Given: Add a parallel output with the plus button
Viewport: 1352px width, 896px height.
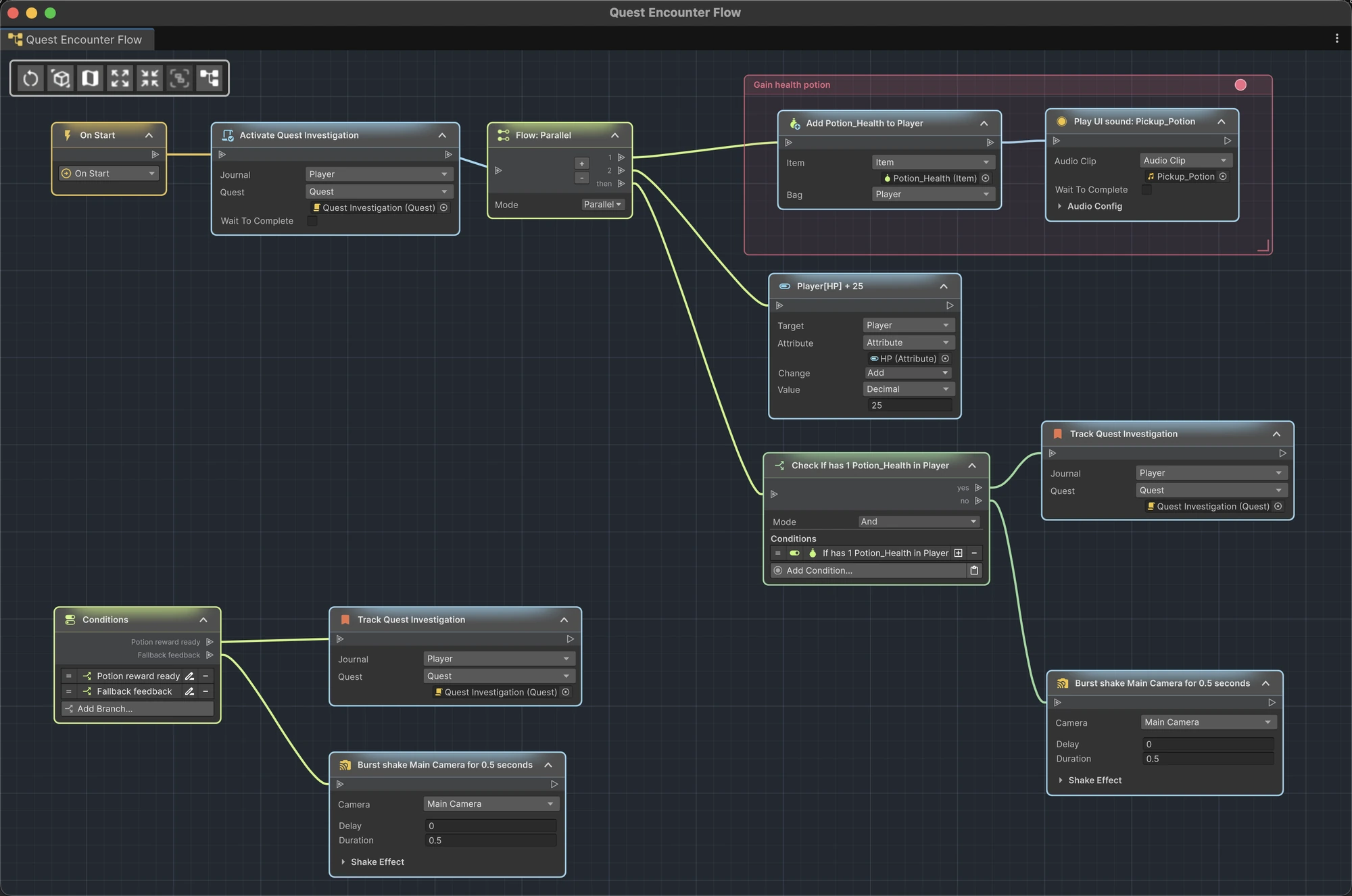Looking at the screenshot, I should [581, 164].
